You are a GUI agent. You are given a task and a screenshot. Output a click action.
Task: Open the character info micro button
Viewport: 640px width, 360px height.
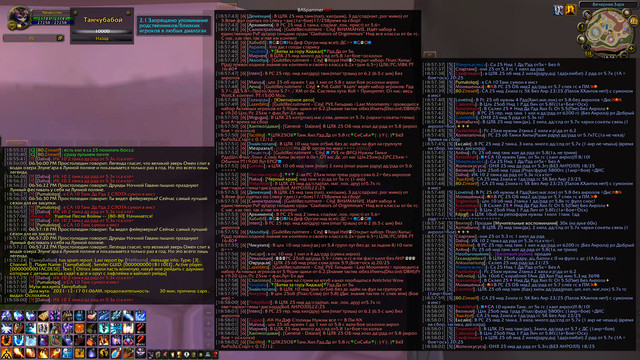[151, 355]
